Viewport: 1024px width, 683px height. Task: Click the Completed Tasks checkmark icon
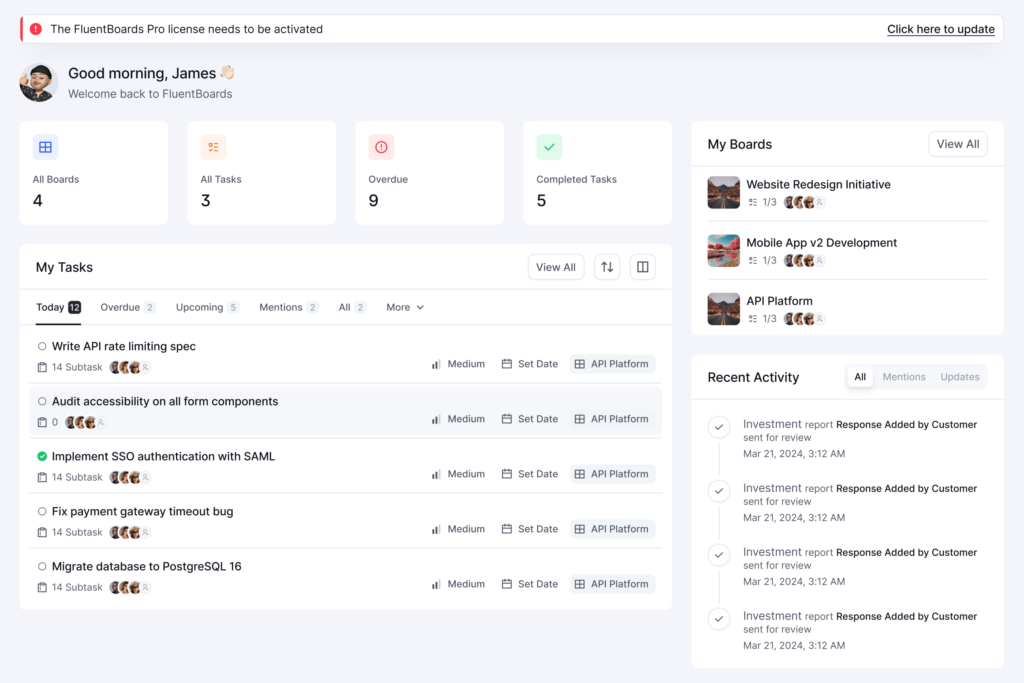click(x=549, y=147)
